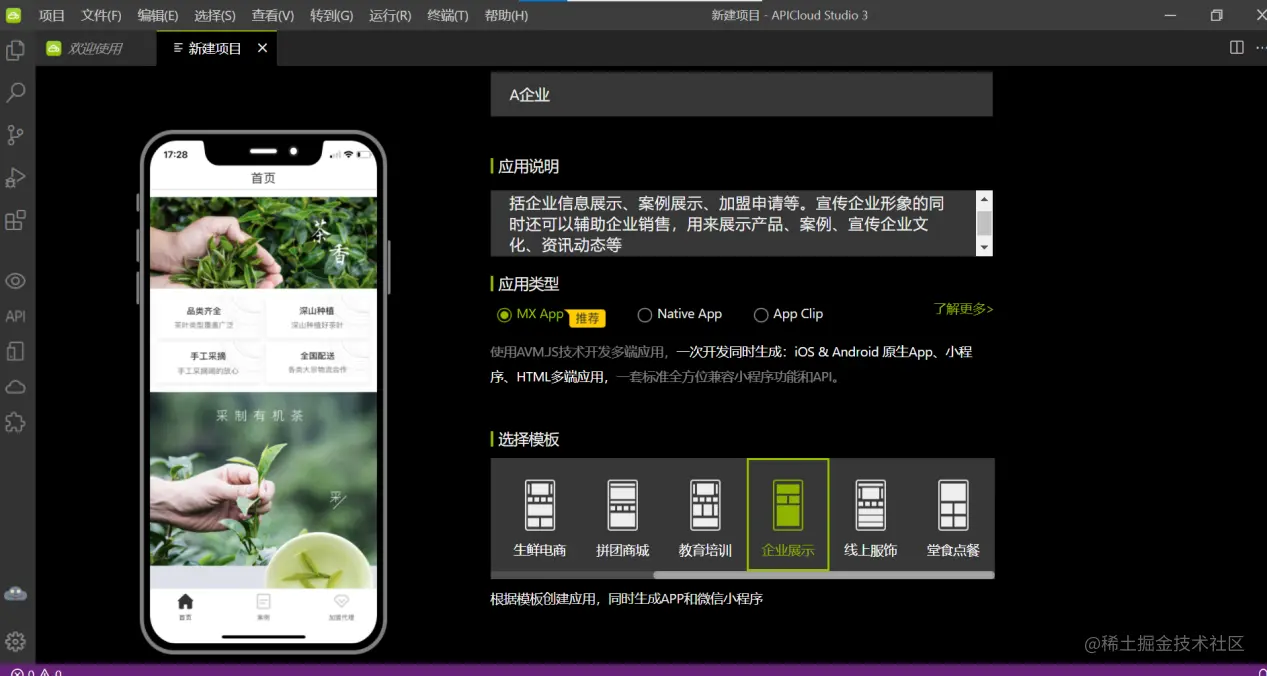Click the 应用说明 textarea scrollbar up arrow
Screen dimensions: 1267x676
983,197
